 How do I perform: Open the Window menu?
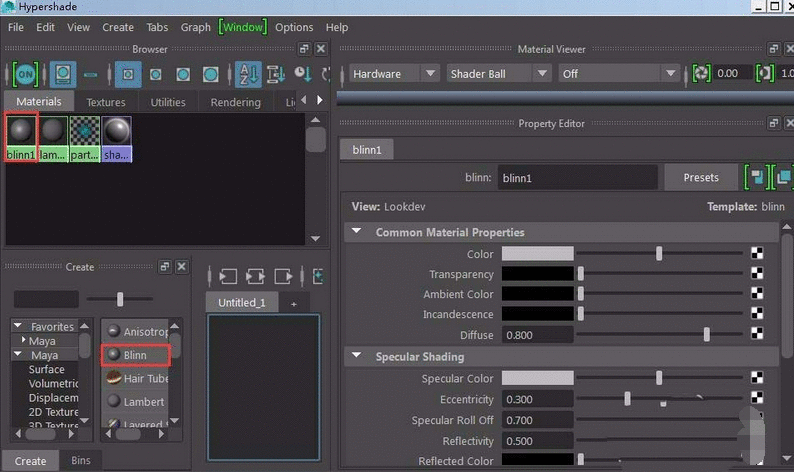(243, 27)
